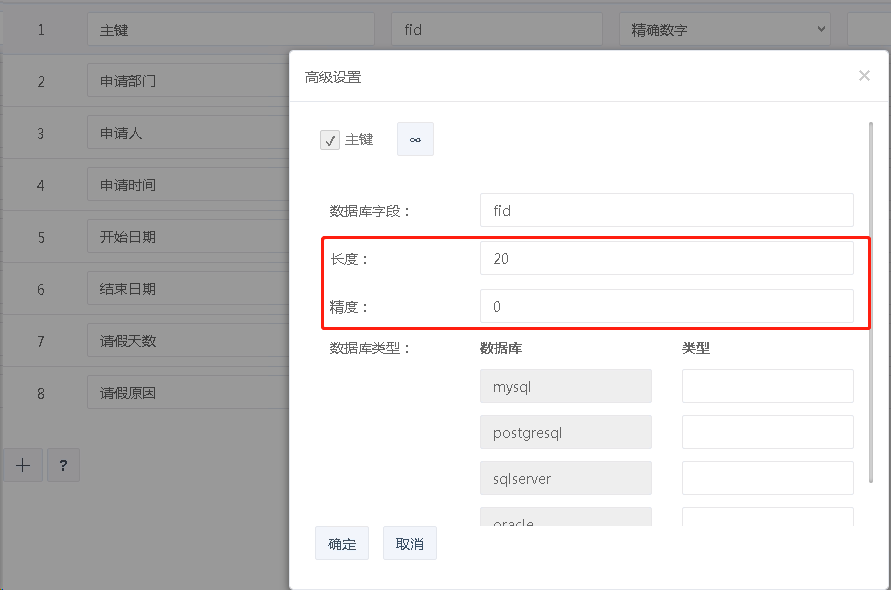Click the 请假原因 field in row 8

click(187, 394)
